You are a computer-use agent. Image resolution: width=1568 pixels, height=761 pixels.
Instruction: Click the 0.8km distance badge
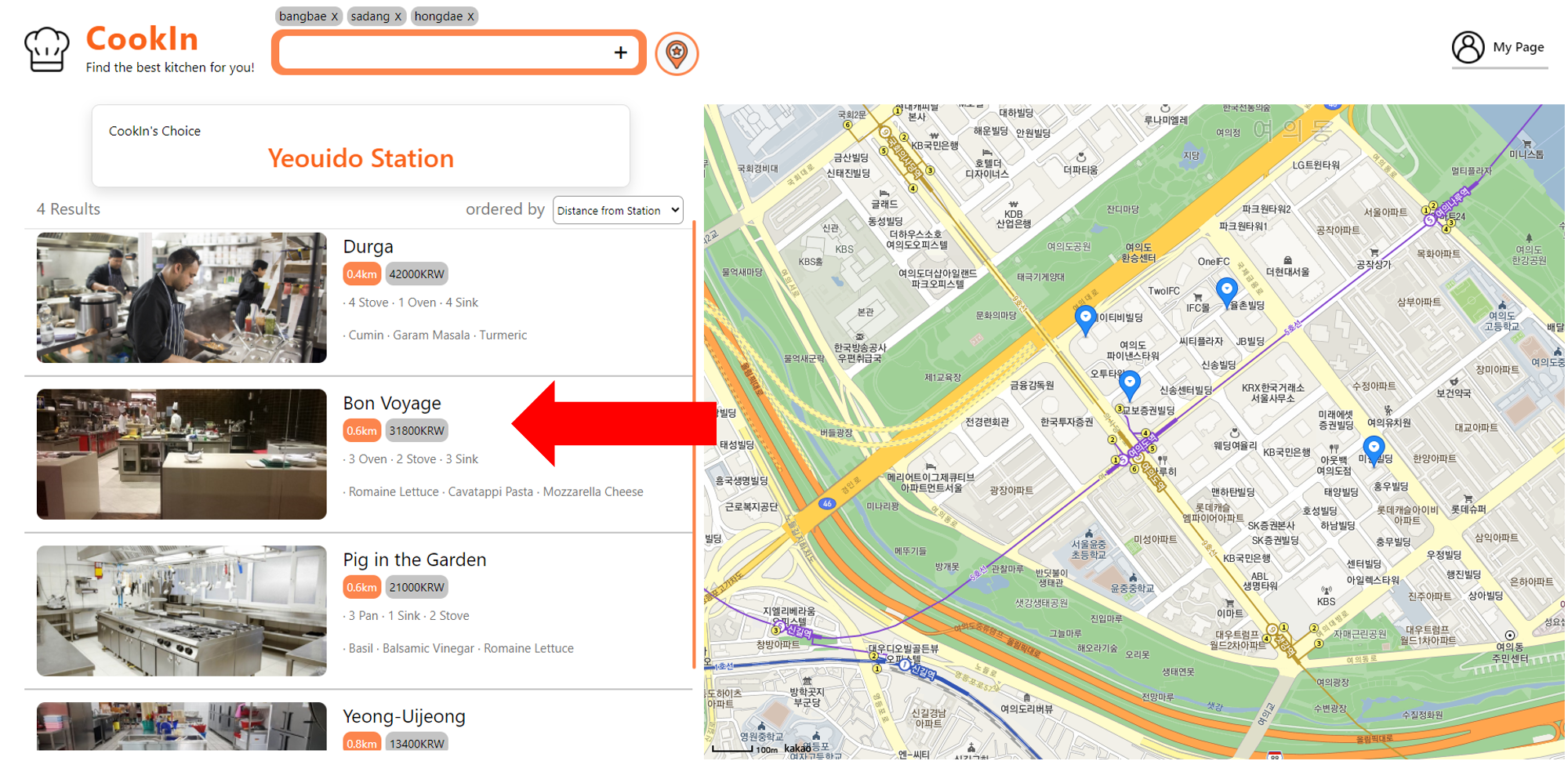(361, 743)
